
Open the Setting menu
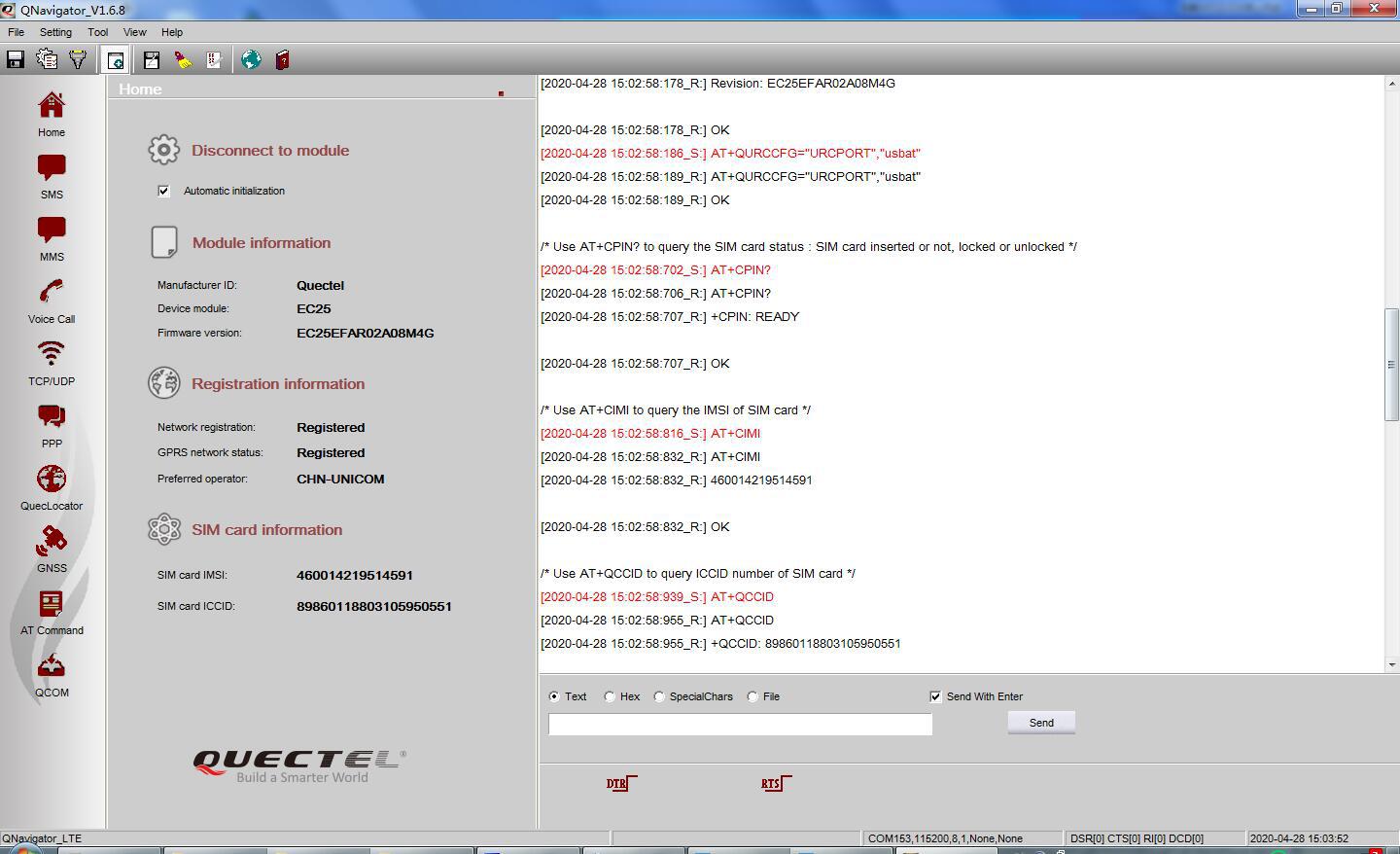tap(55, 32)
